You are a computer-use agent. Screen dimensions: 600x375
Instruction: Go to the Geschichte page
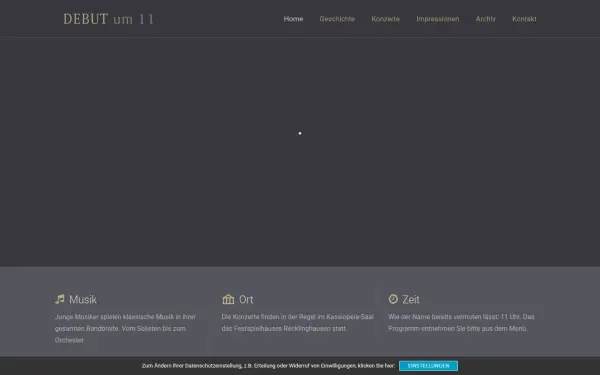[337, 19]
